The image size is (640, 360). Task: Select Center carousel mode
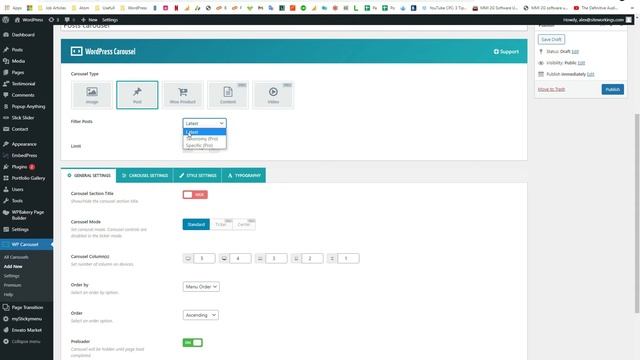tap(244, 224)
